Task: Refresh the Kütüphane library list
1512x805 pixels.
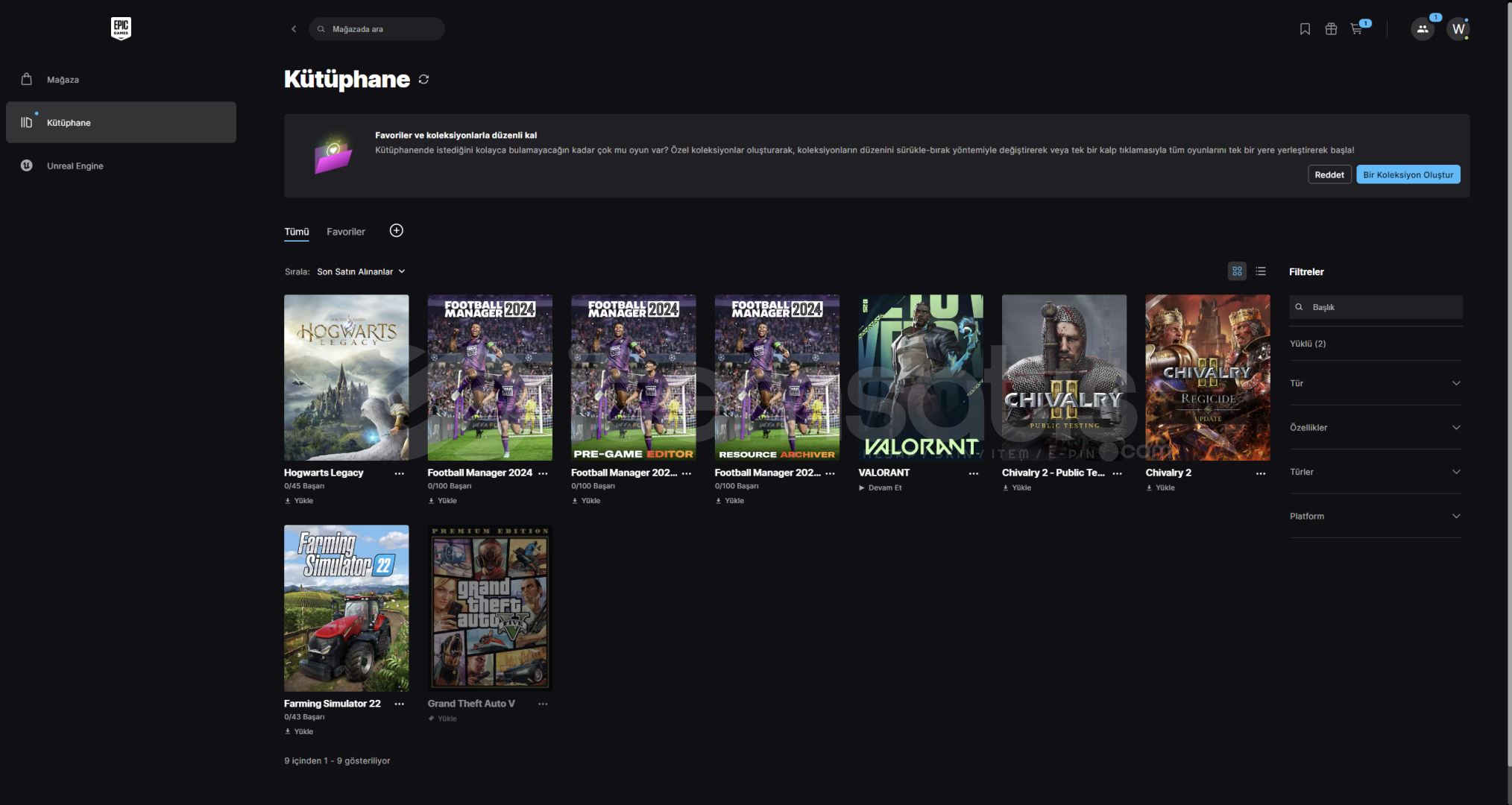Action: (x=423, y=79)
